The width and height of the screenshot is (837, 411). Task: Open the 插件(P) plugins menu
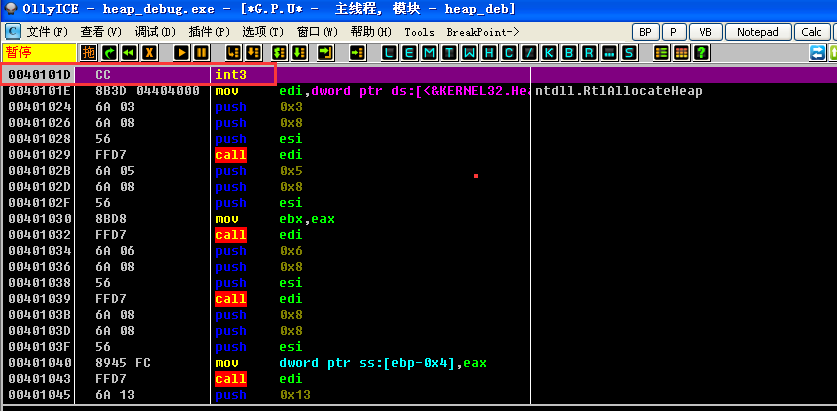click(x=208, y=32)
